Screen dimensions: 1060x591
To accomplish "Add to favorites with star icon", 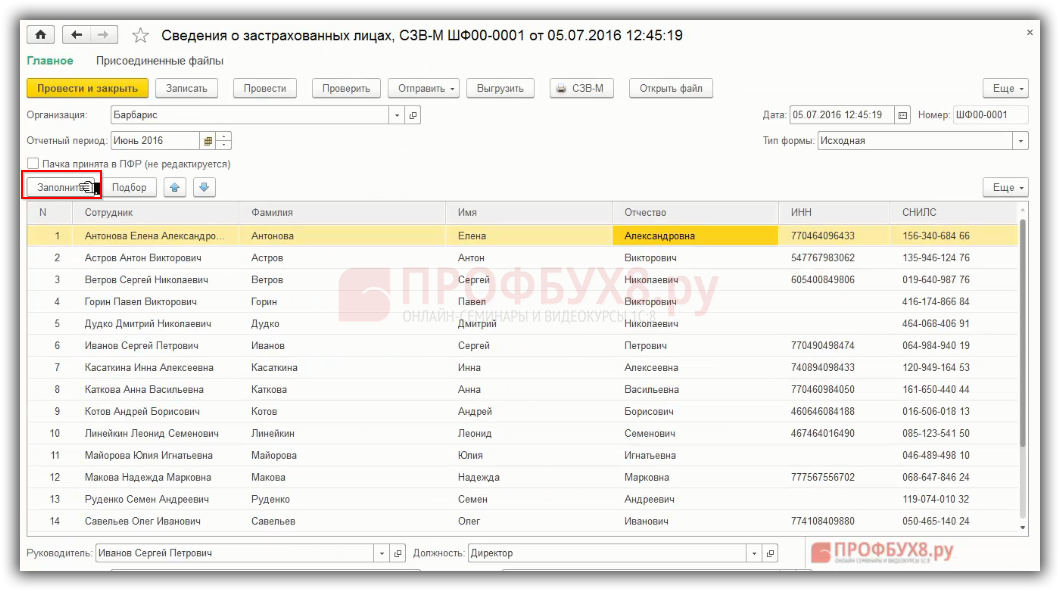I will [141, 36].
